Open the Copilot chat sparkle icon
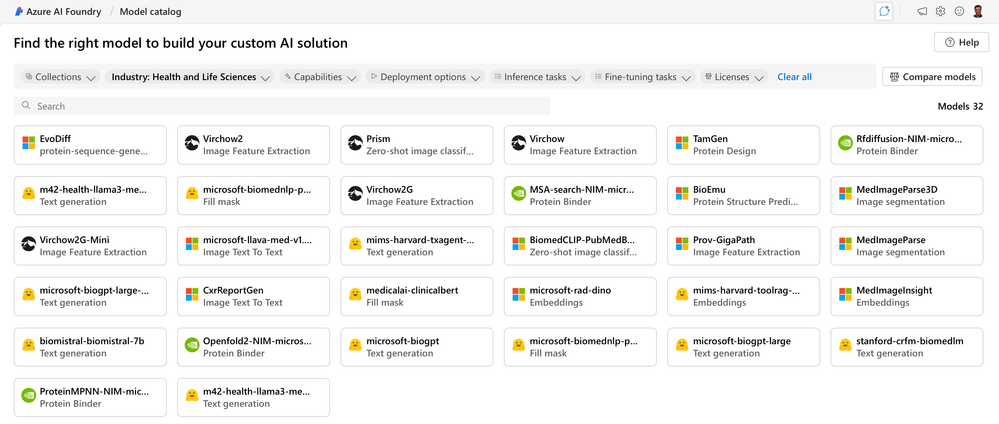The image size is (999, 424). pos(883,11)
